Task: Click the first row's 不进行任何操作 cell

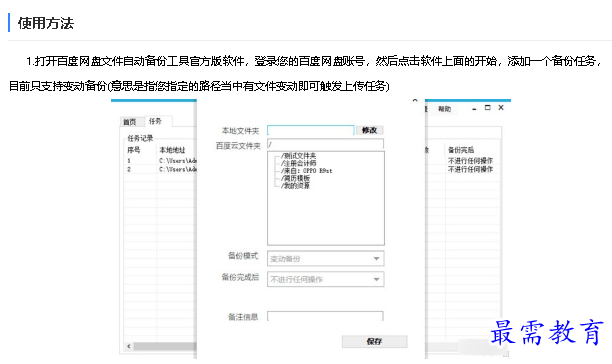Action: [x=470, y=160]
